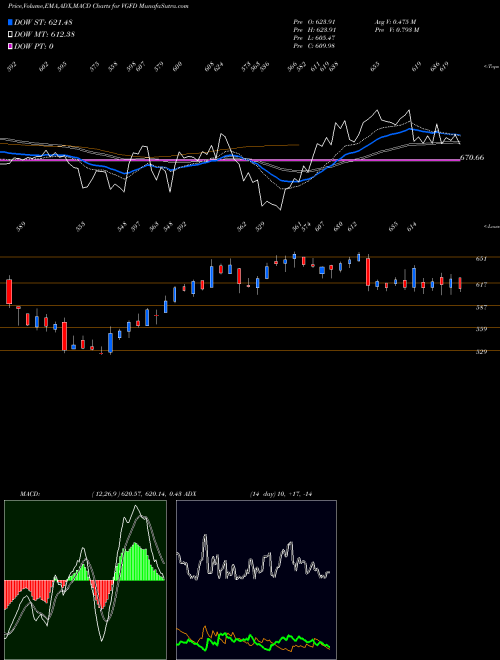
Task: Click the 651 price axis label
Action: pyautogui.click(x=481, y=259)
